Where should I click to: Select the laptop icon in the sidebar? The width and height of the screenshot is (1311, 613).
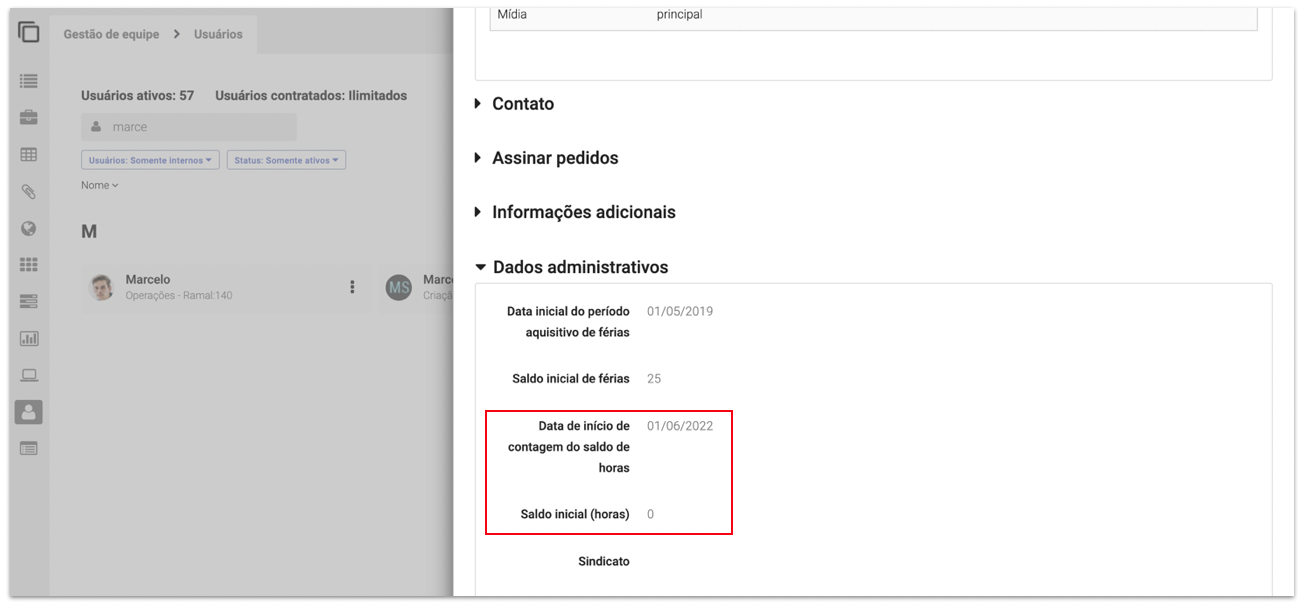point(29,376)
